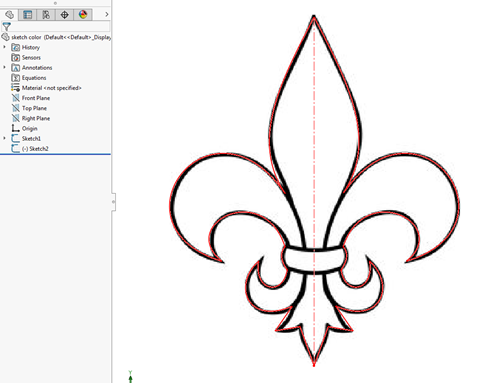This screenshot has width=483, height=383.
Task: Open the ConfigurationManager tab
Action: [x=46, y=15]
